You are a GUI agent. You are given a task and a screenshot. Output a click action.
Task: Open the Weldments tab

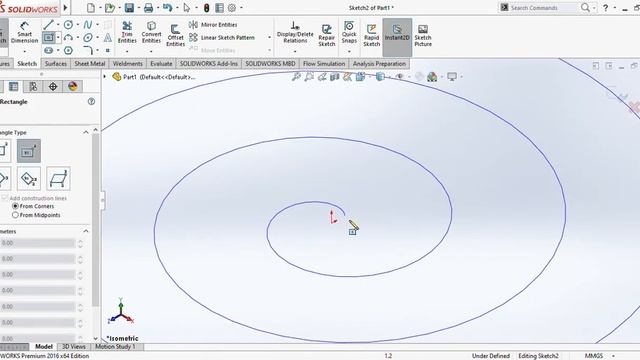point(127,64)
